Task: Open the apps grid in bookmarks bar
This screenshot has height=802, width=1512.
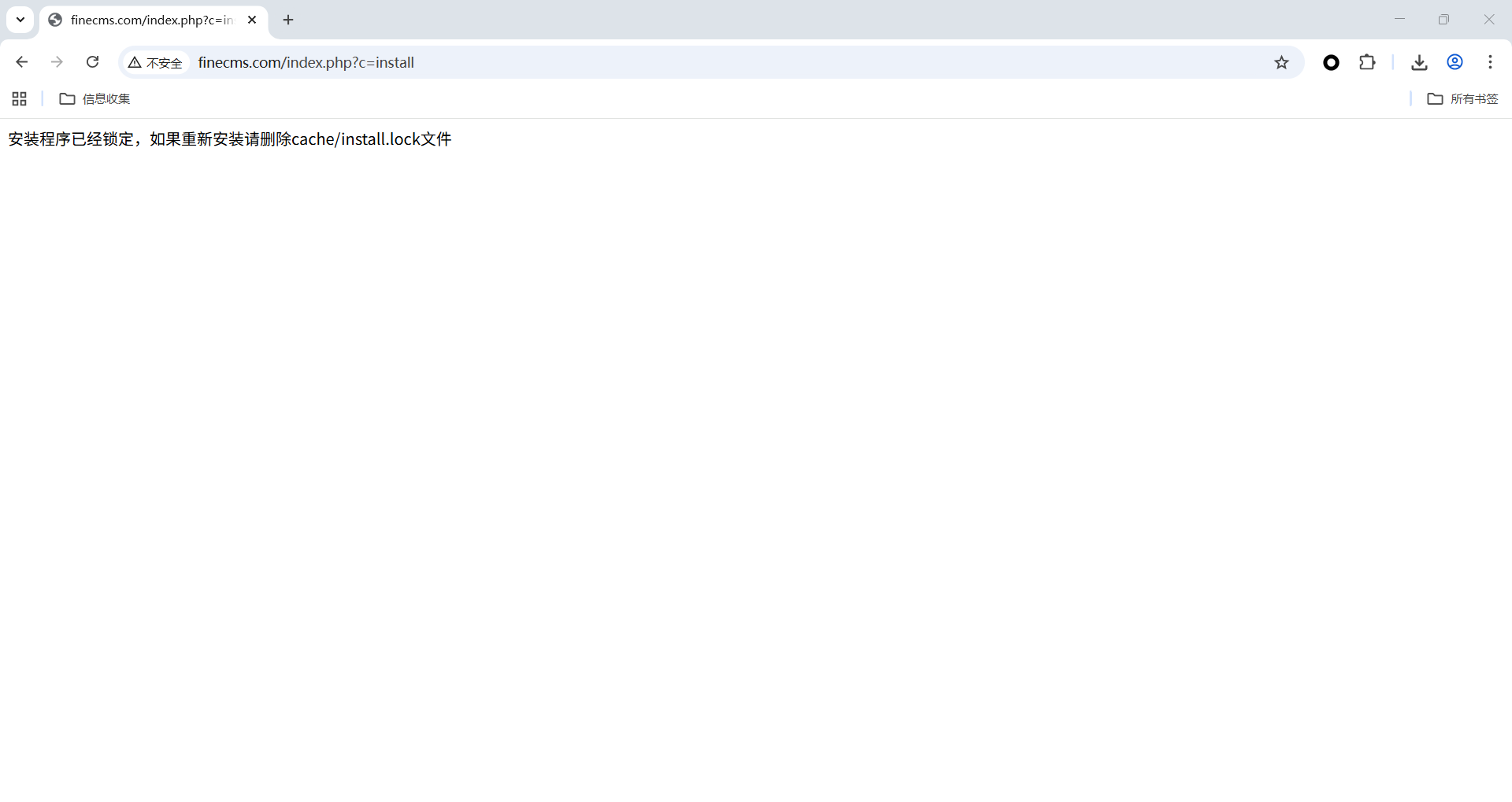Action: pyautogui.click(x=20, y=98)
